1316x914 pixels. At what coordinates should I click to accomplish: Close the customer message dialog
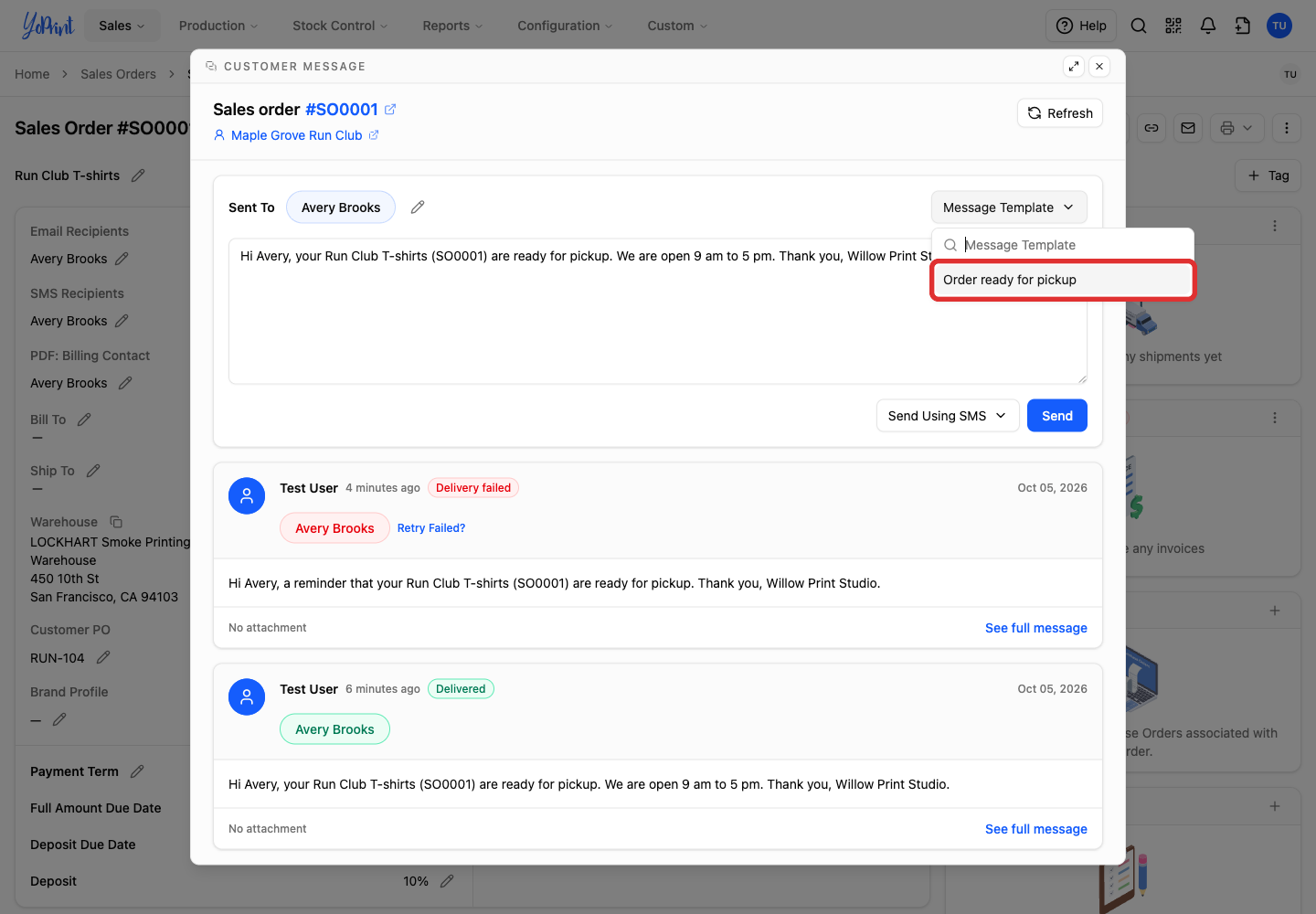tap(1099, 66)
